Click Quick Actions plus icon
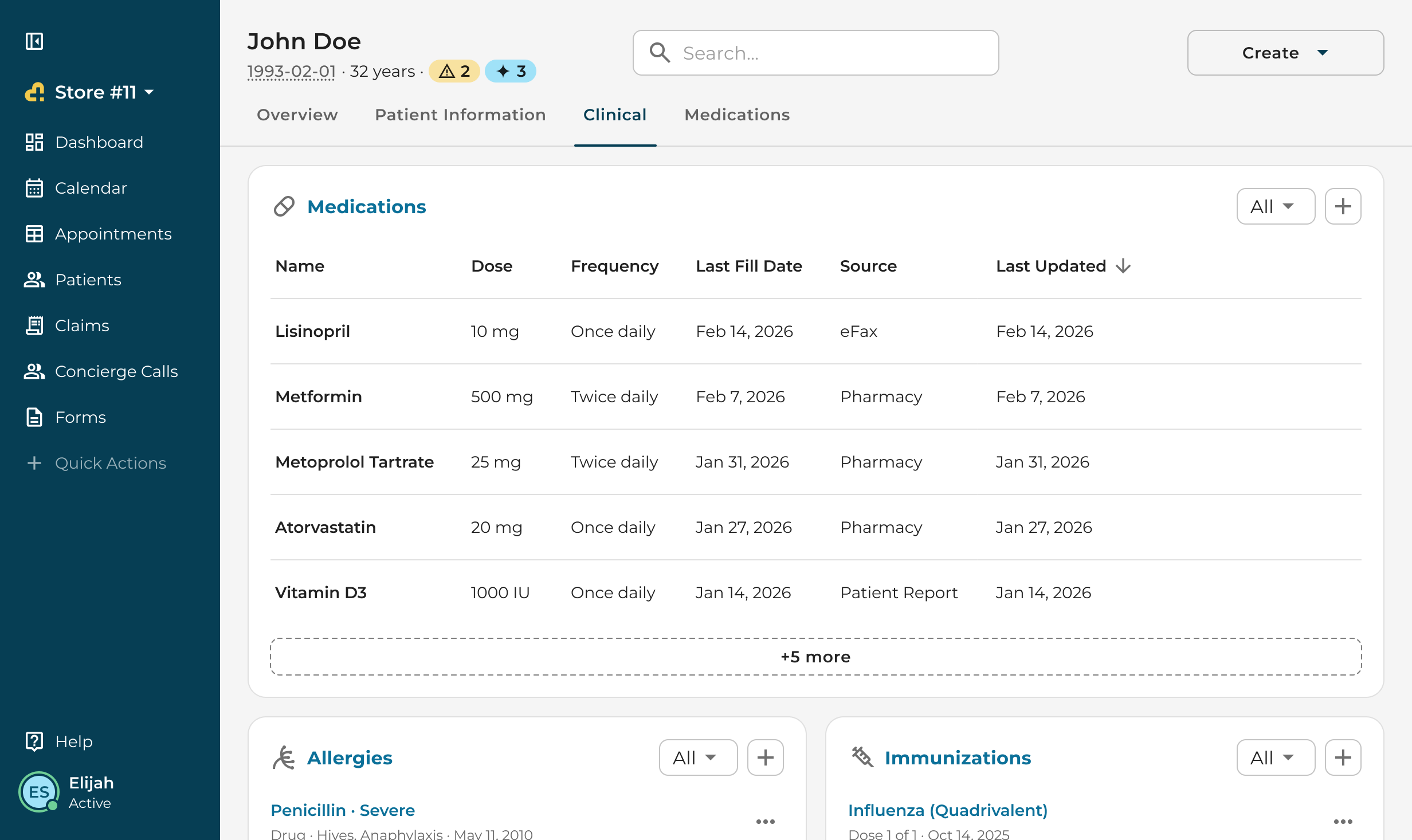The image size is (1412, 840). [x=34, y=463]
